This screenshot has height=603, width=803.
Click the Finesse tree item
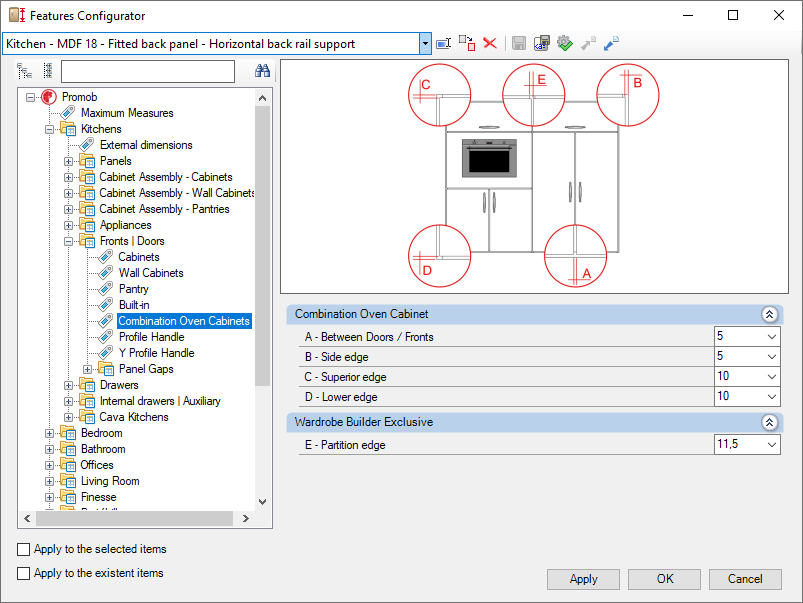coord(98,497)
